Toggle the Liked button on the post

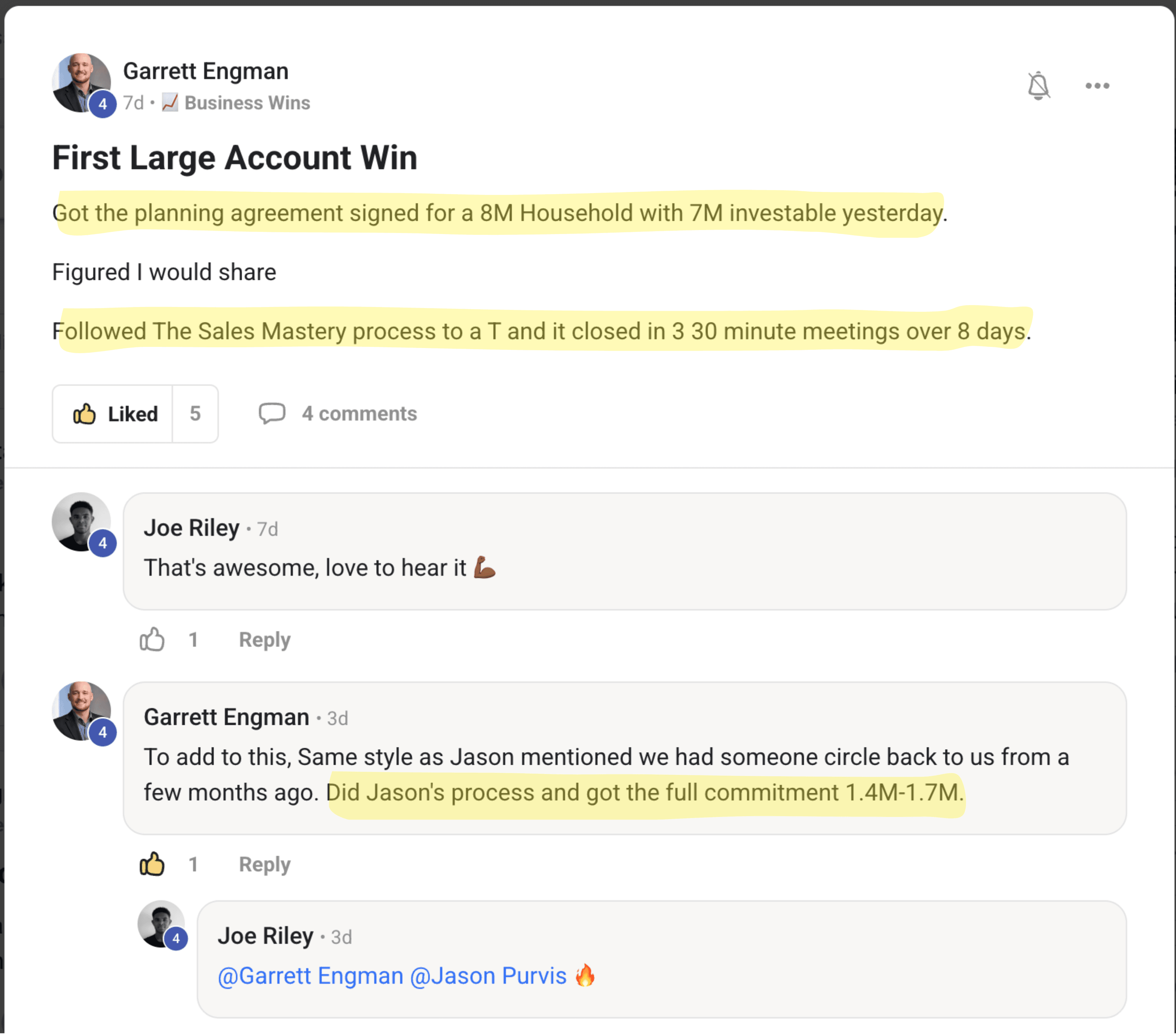[x=113, y=414]
